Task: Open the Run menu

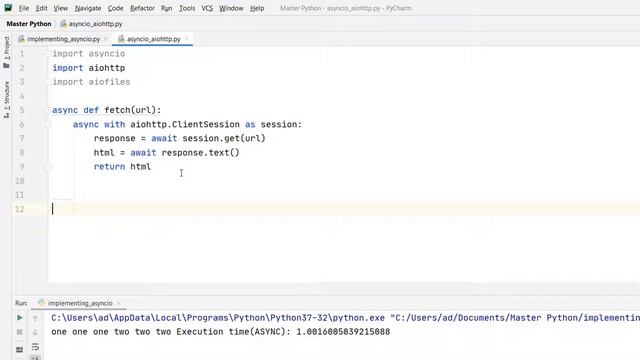Action: (x=167, y=8)
